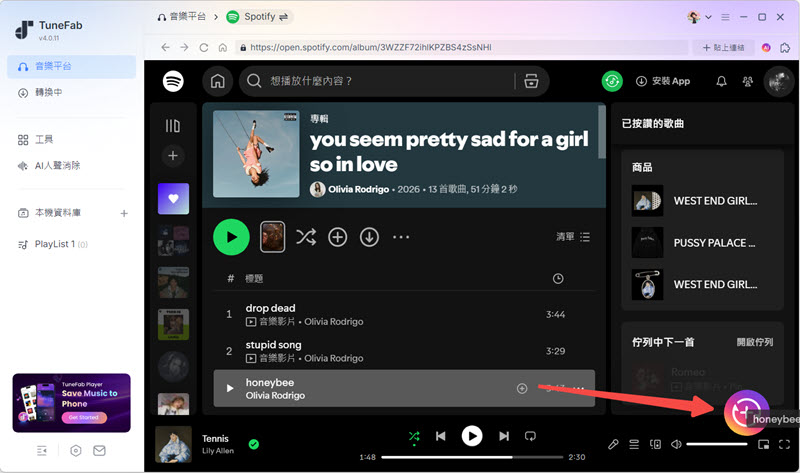Click the floating TuneFab add-to-convert button
Image resolution: width=800 pixels, height=473 pixels.
point(746,413)
